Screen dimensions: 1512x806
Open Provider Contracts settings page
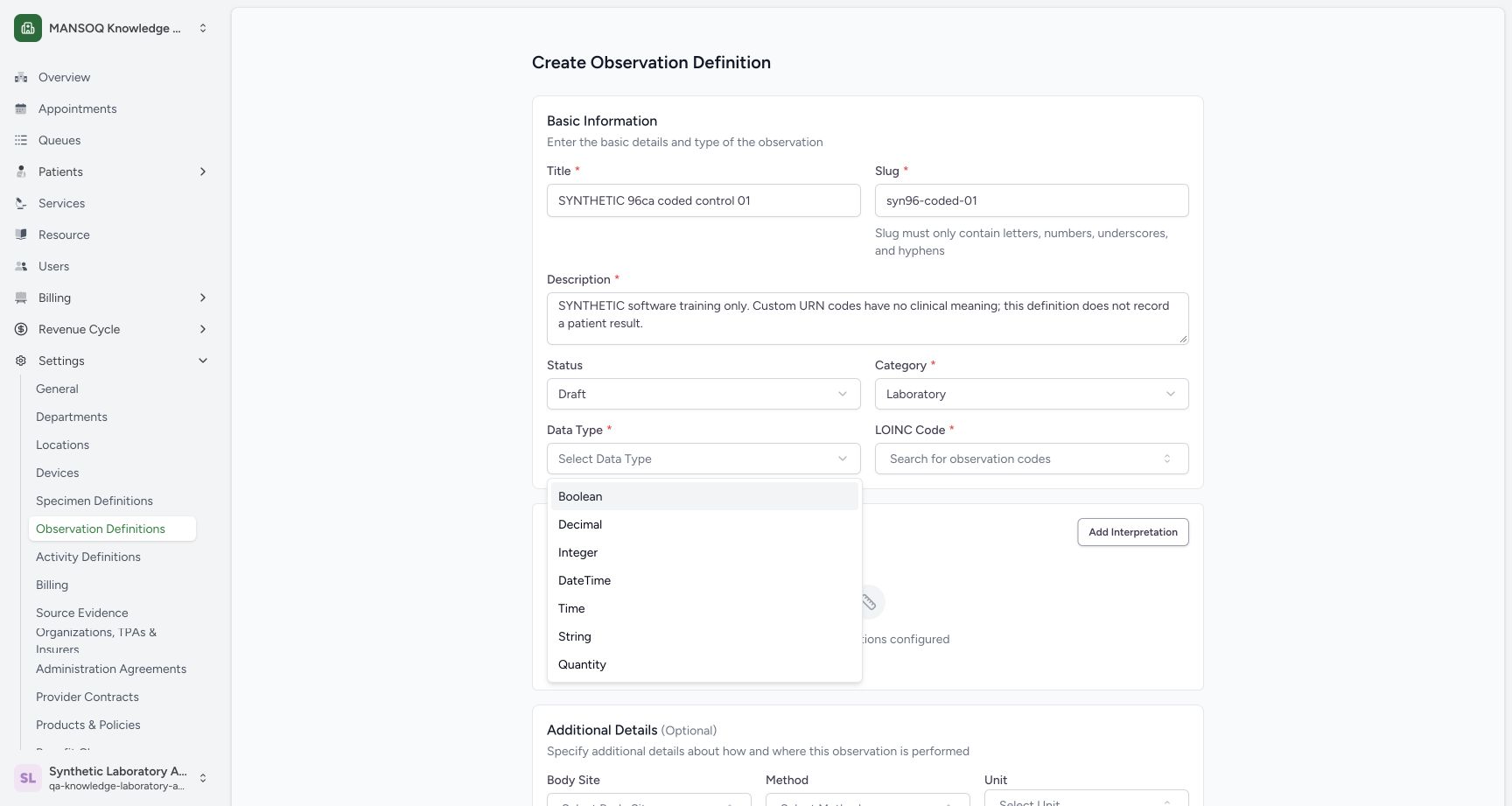tap(87, 697)
